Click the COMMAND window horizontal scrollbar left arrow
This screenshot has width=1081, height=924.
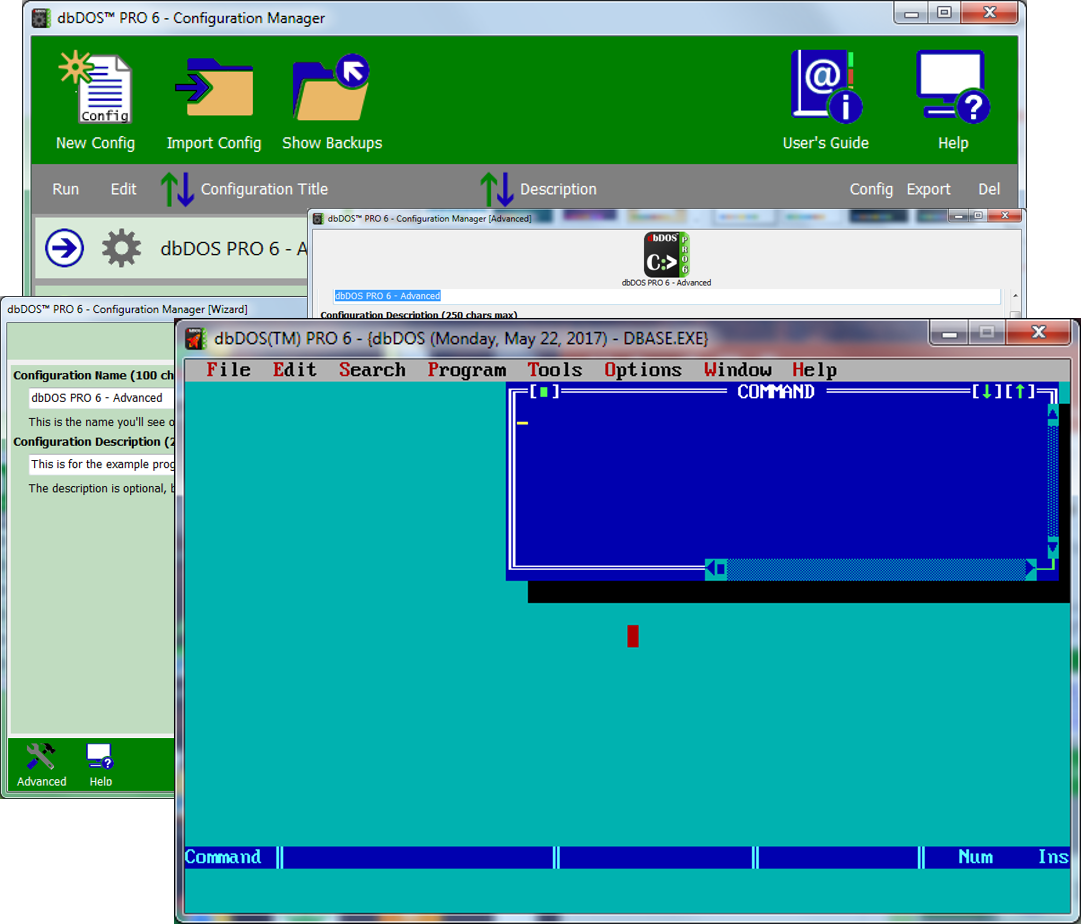pyautogui.click(x=710, y=569)
